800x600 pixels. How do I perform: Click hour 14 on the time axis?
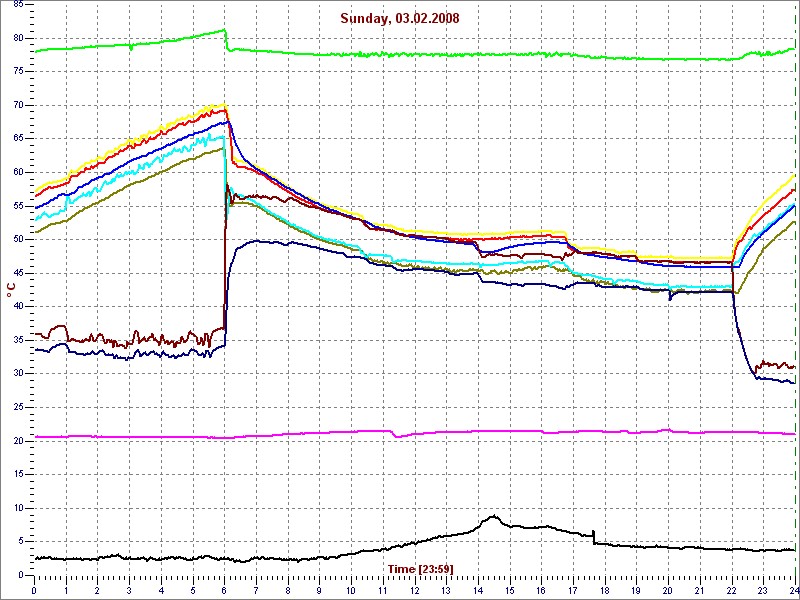point(478,590)
